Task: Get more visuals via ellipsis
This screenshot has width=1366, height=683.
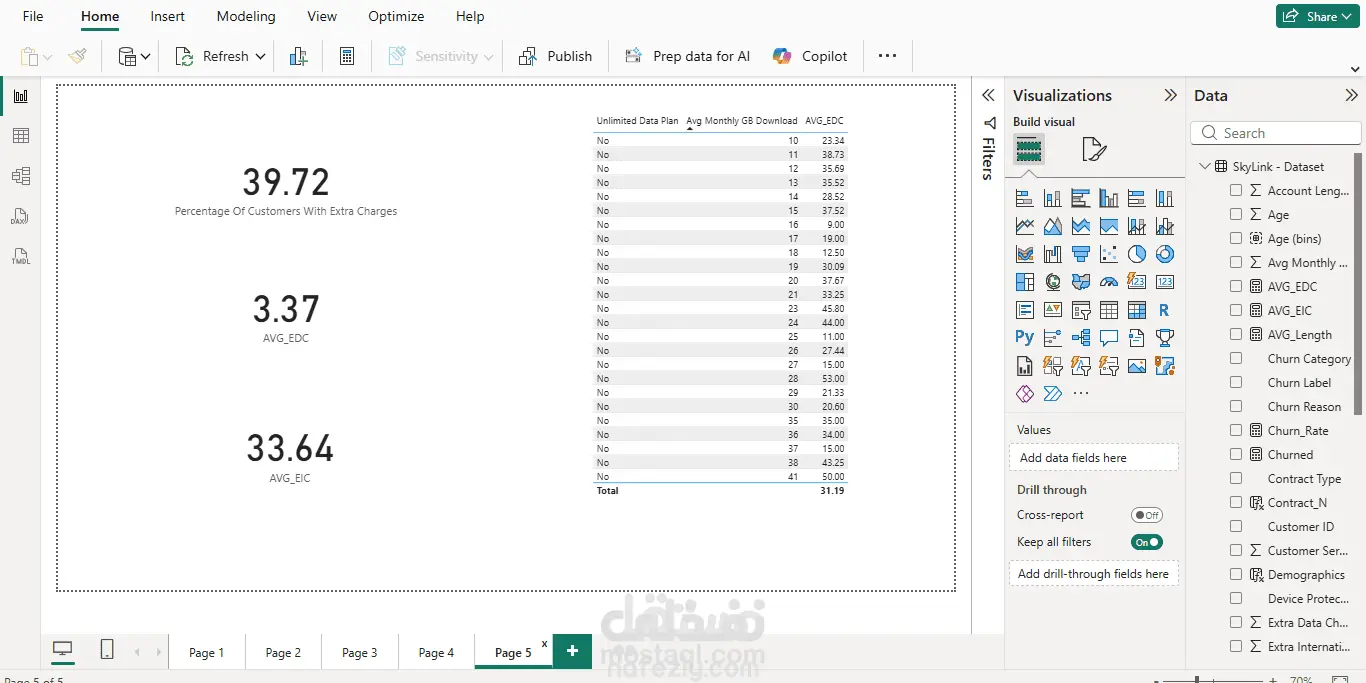Action: 1080,394
